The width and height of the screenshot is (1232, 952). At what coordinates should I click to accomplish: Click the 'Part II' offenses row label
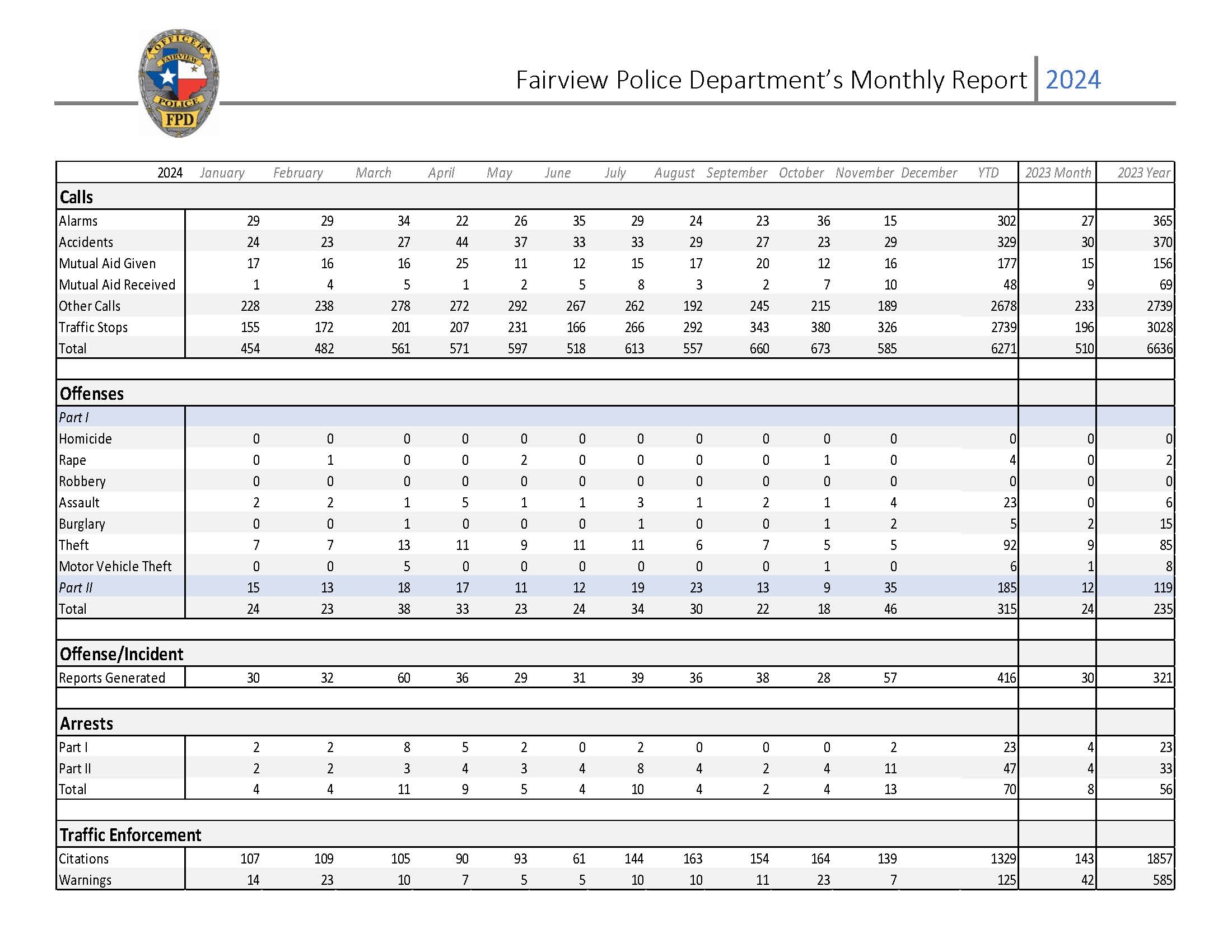point(76,587)
